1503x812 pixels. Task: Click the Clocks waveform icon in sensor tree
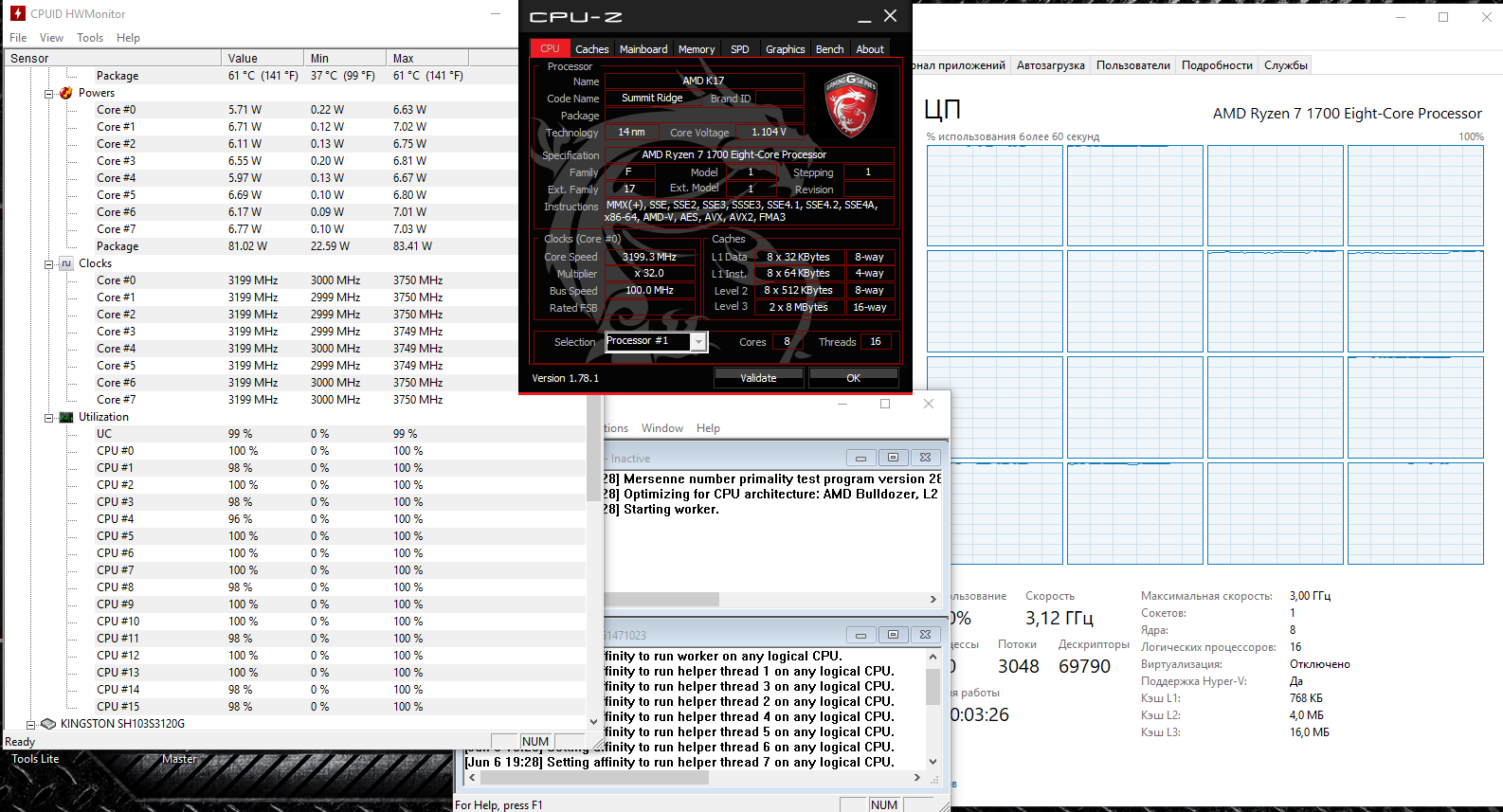pyautogui.click(x=66, y=263)
